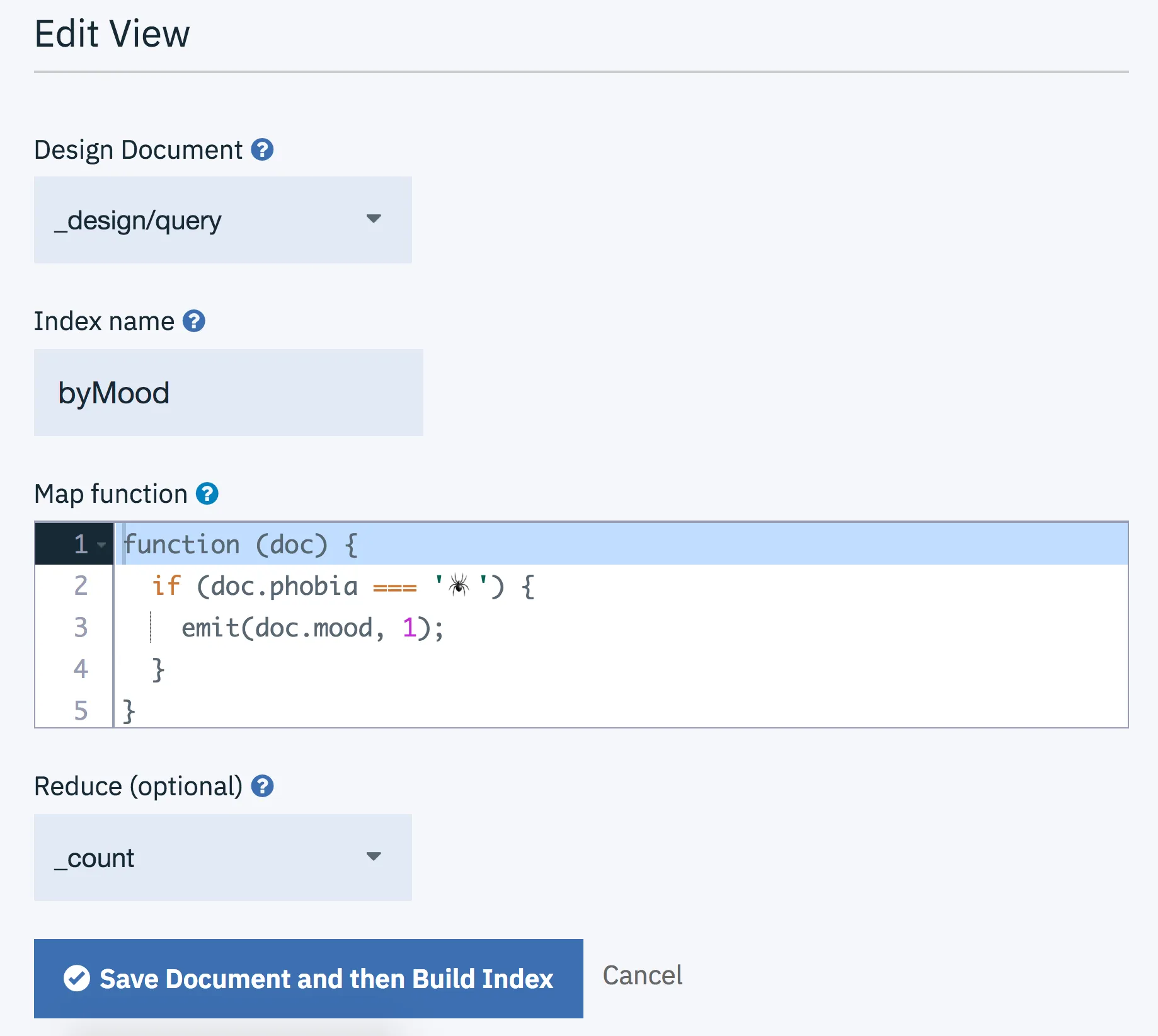The width and height of the screenshot is (1158, 1036).
Task: Click the Edit View heading
Action: (x=112, y=34)
